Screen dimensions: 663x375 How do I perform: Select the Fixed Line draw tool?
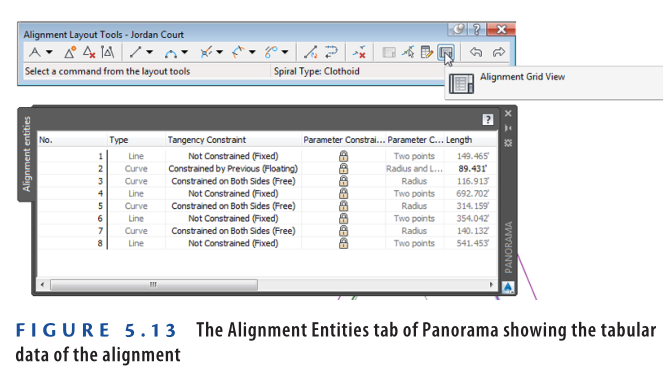point(135,52)
